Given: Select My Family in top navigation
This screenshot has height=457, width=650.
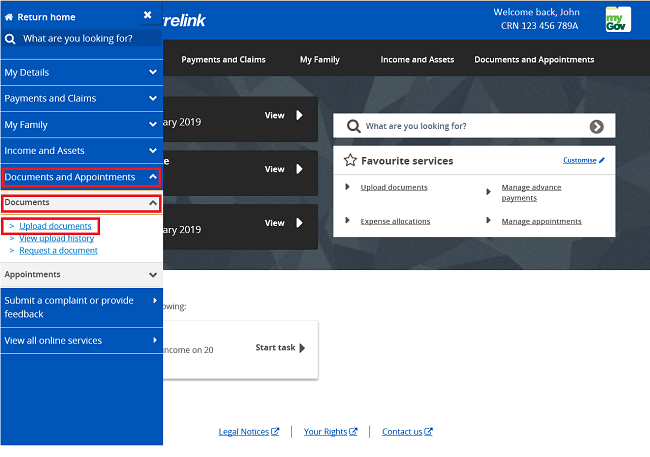Looking at the screenshot, I should (320, 60).
